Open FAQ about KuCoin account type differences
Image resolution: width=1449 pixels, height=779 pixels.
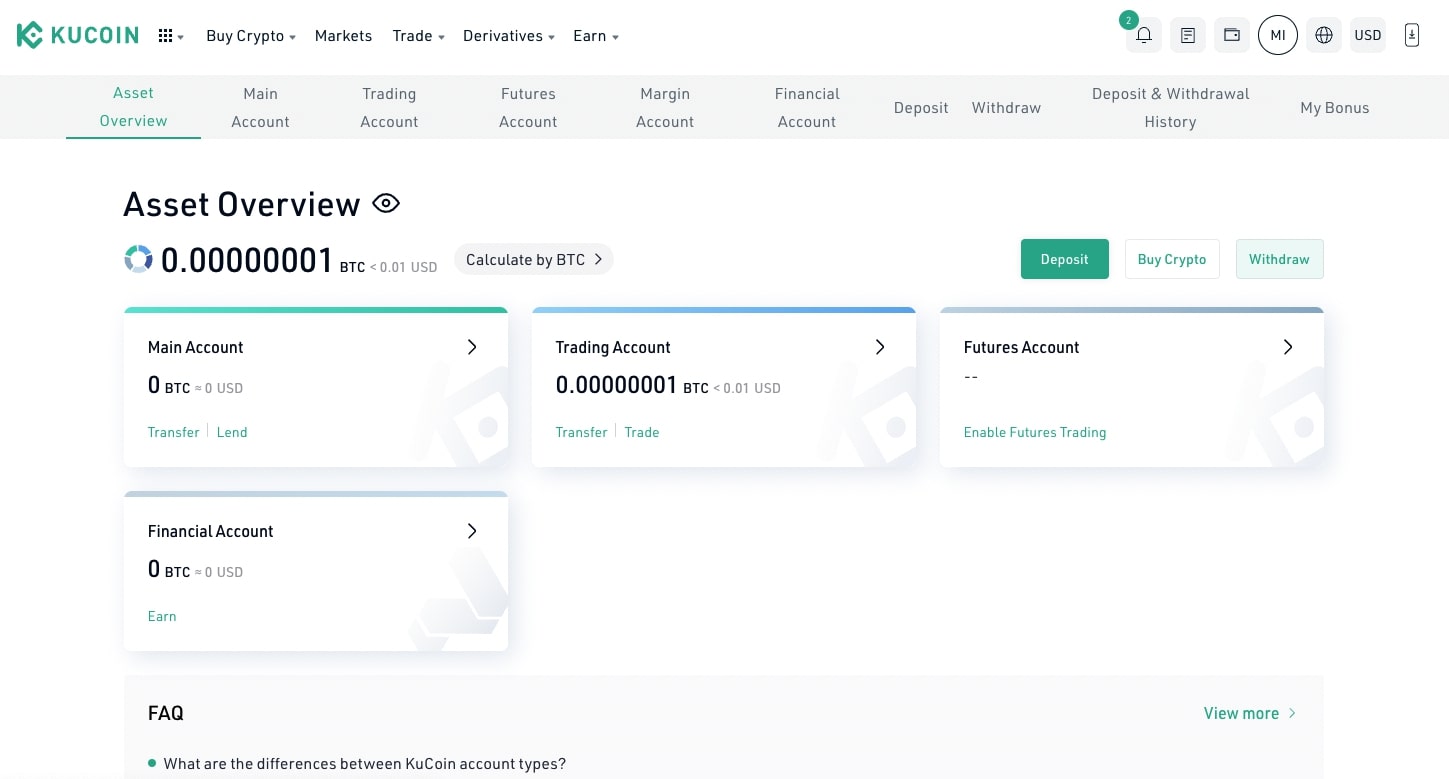click(365, 764)
